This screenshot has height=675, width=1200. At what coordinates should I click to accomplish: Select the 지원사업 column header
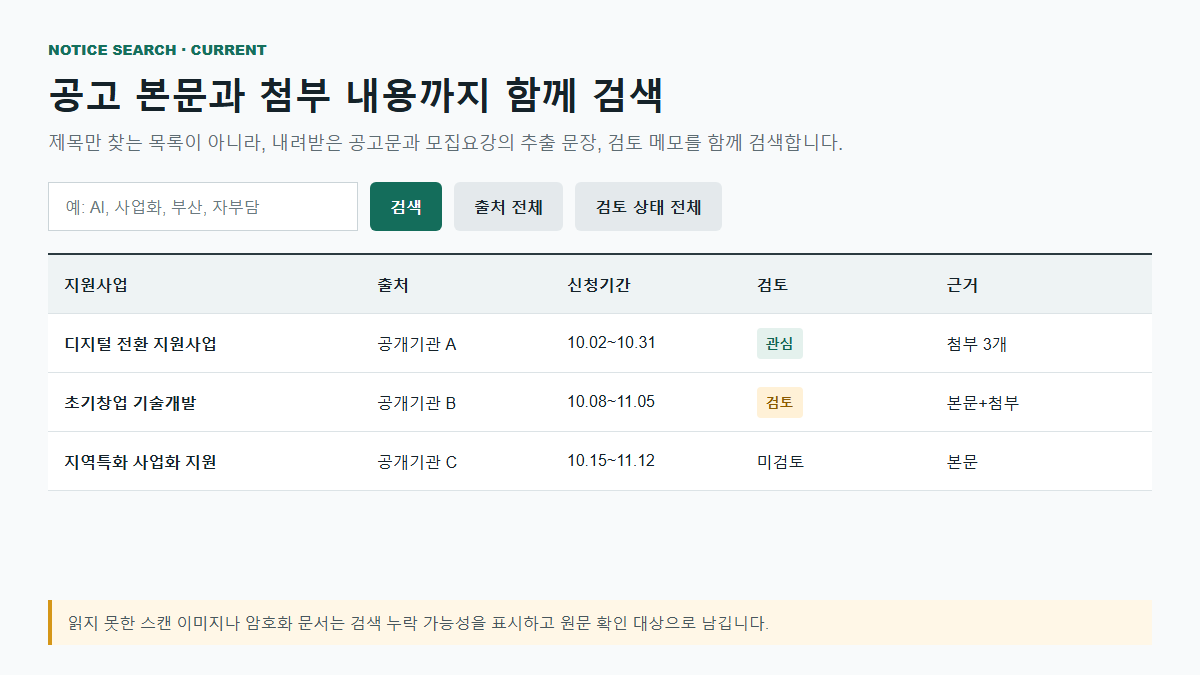[96, 285]
